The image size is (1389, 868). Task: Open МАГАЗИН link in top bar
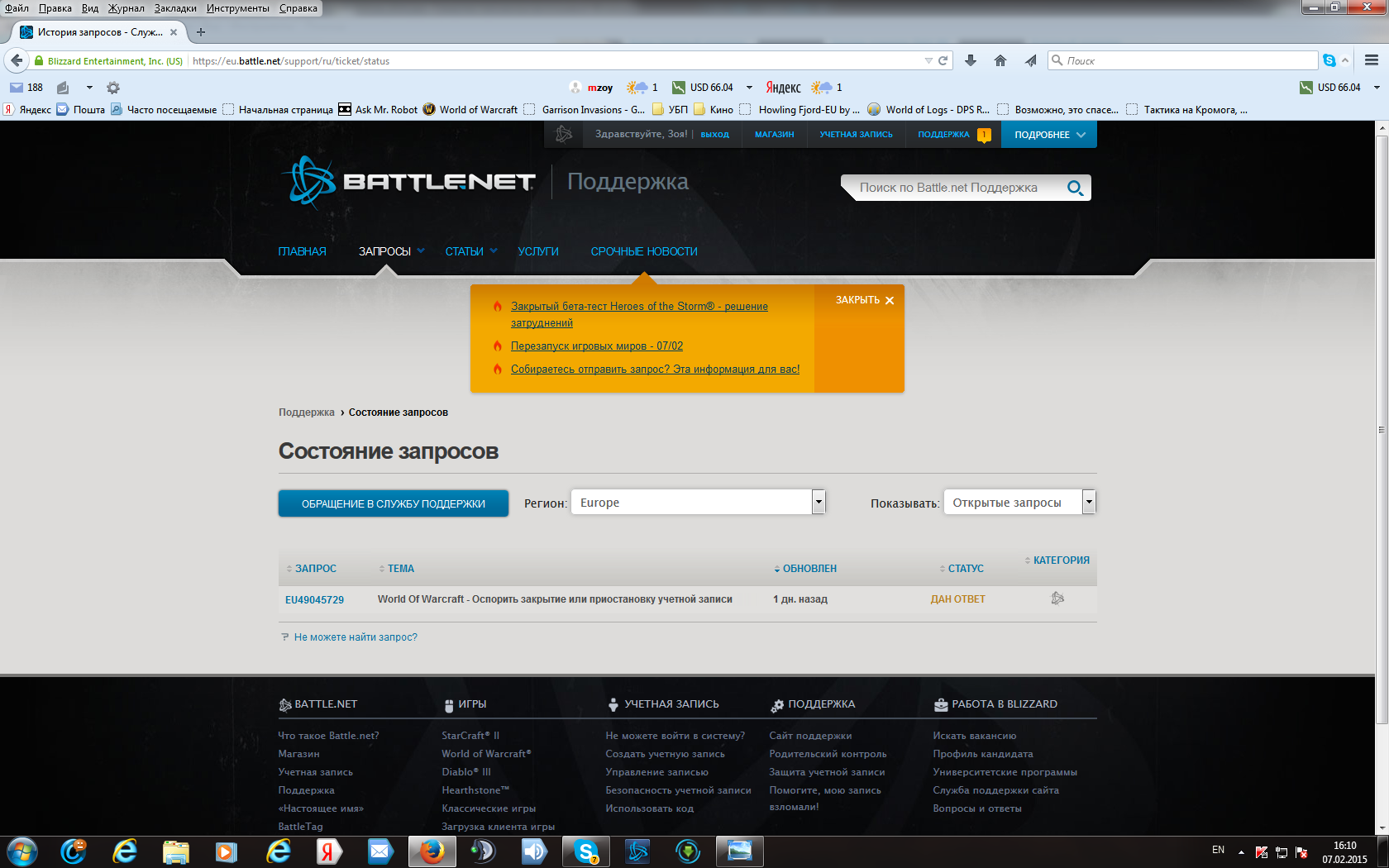pos(774,135)
